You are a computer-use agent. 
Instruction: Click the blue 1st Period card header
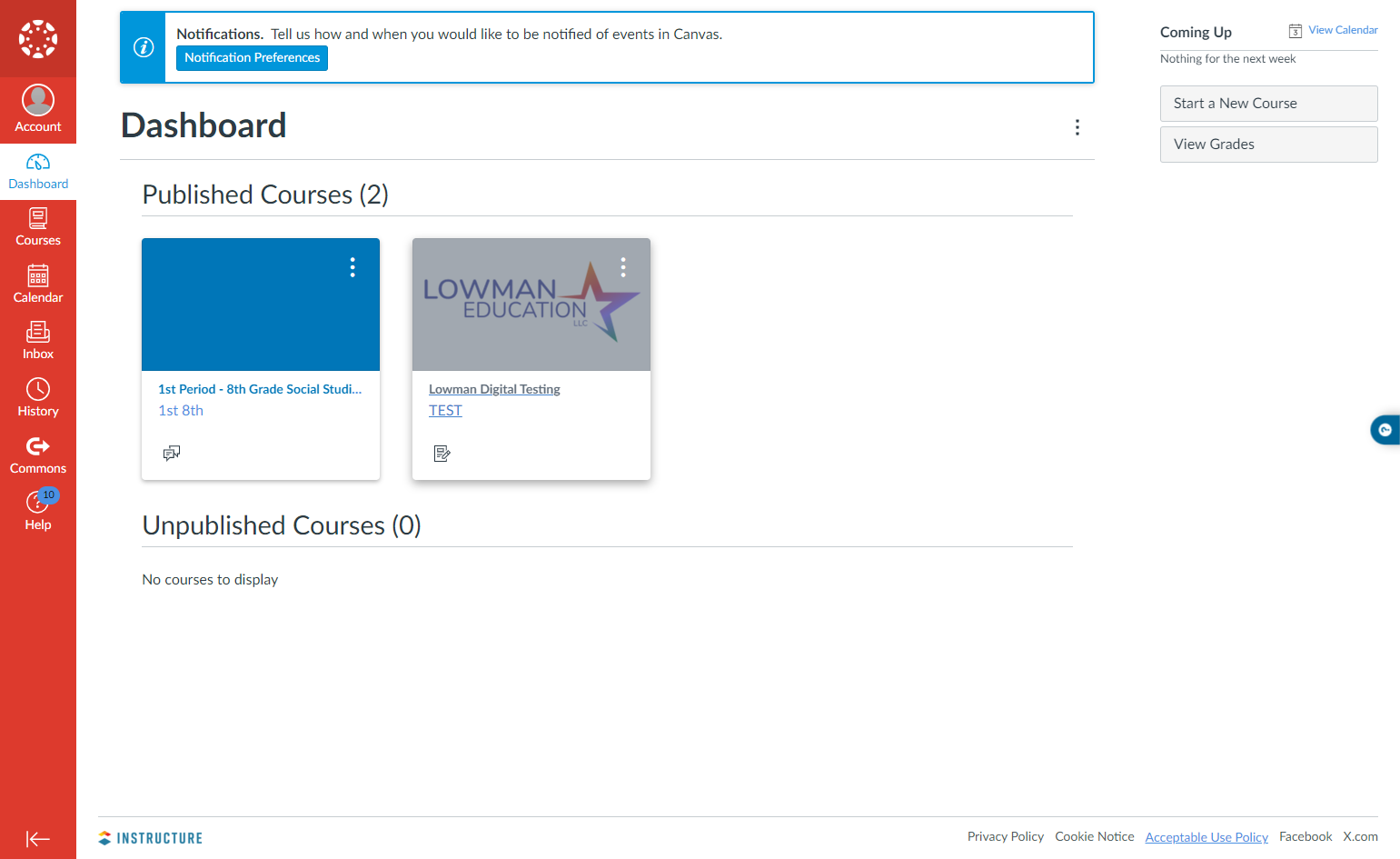tap(261, 305)
